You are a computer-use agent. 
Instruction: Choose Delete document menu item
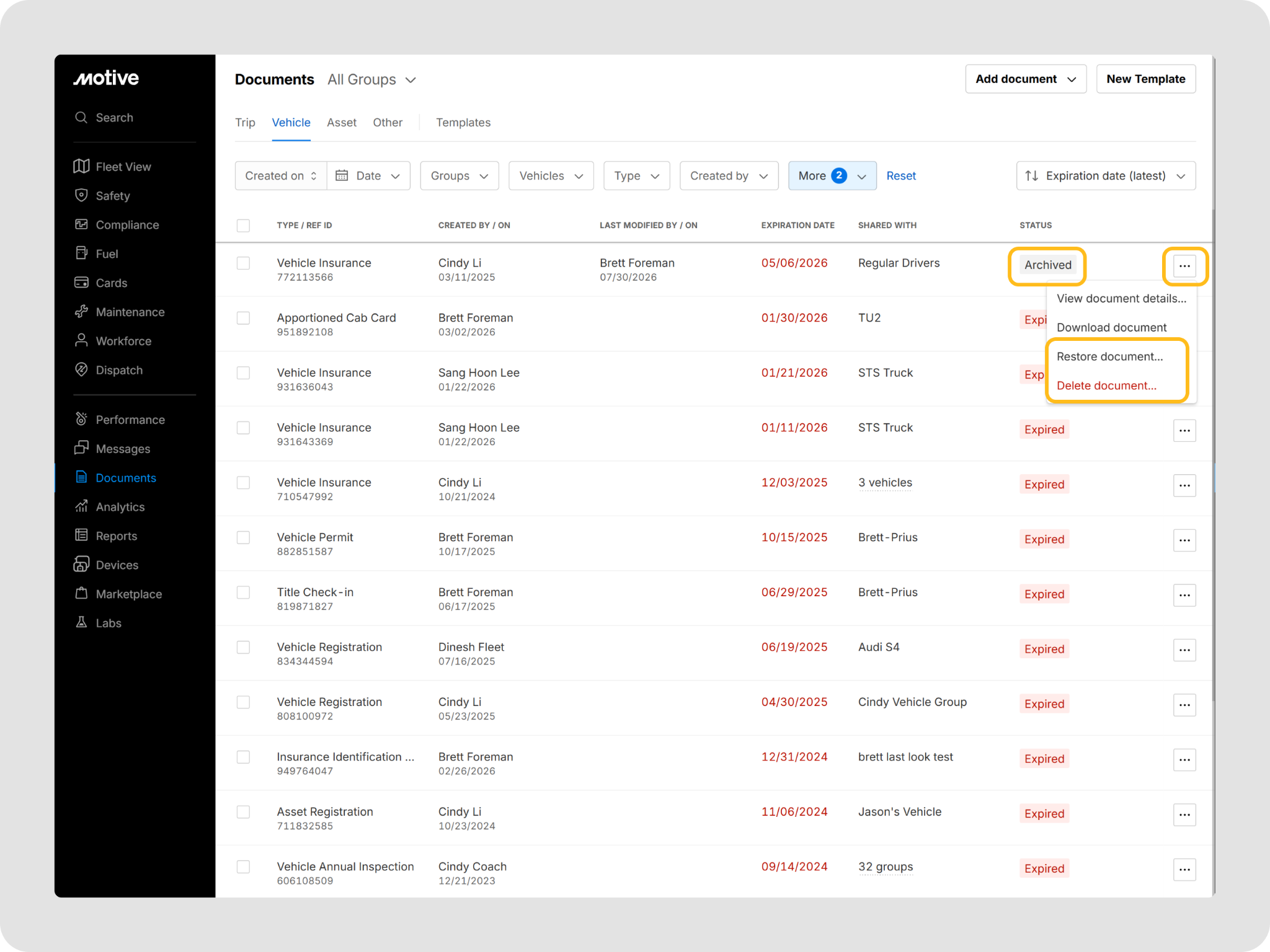click(1121, 386)
